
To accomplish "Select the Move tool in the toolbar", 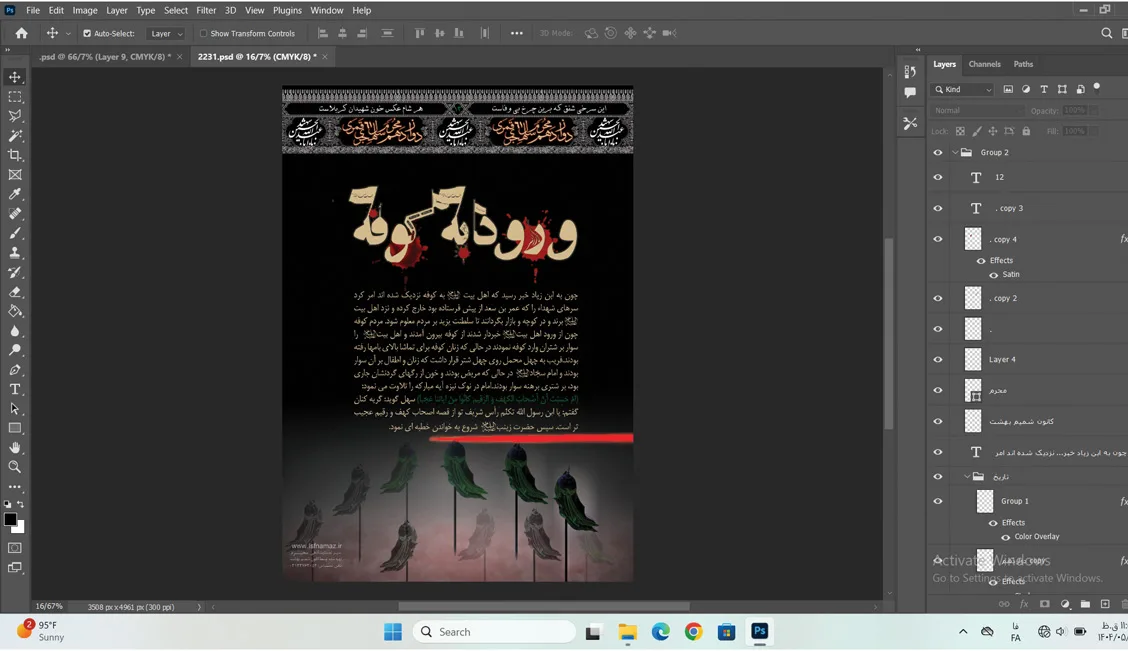I will click(x=14, y=77).
